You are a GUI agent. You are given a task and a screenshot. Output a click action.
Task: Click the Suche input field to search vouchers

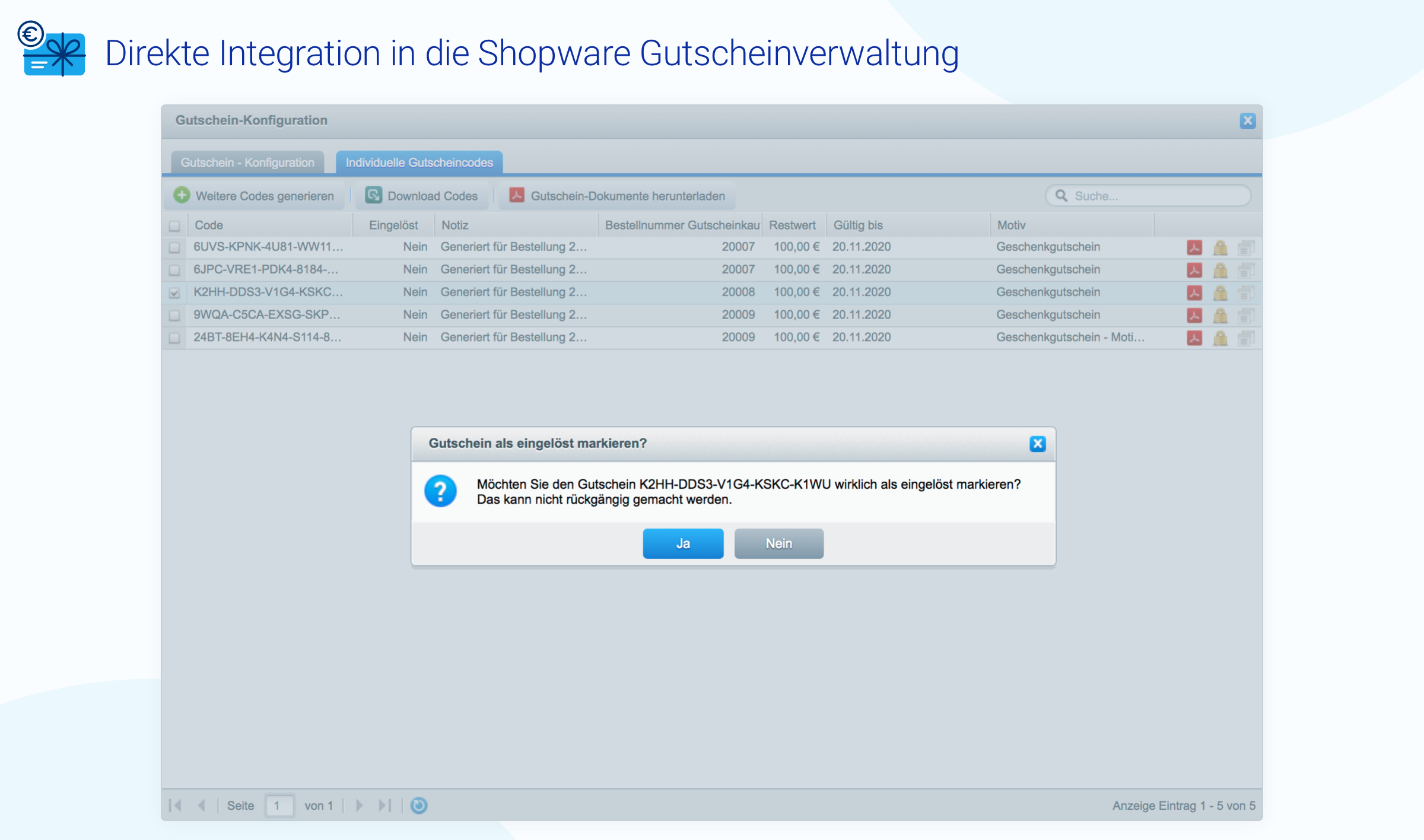pos(1150,196)
